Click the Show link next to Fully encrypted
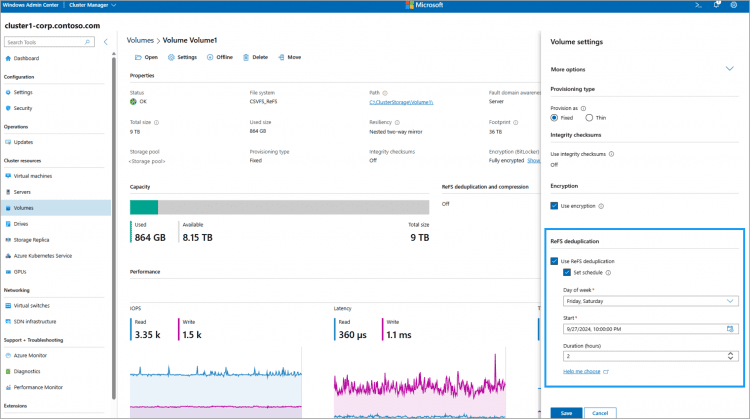This screenshot has width=750, height=419. click(x=533, y=161)
